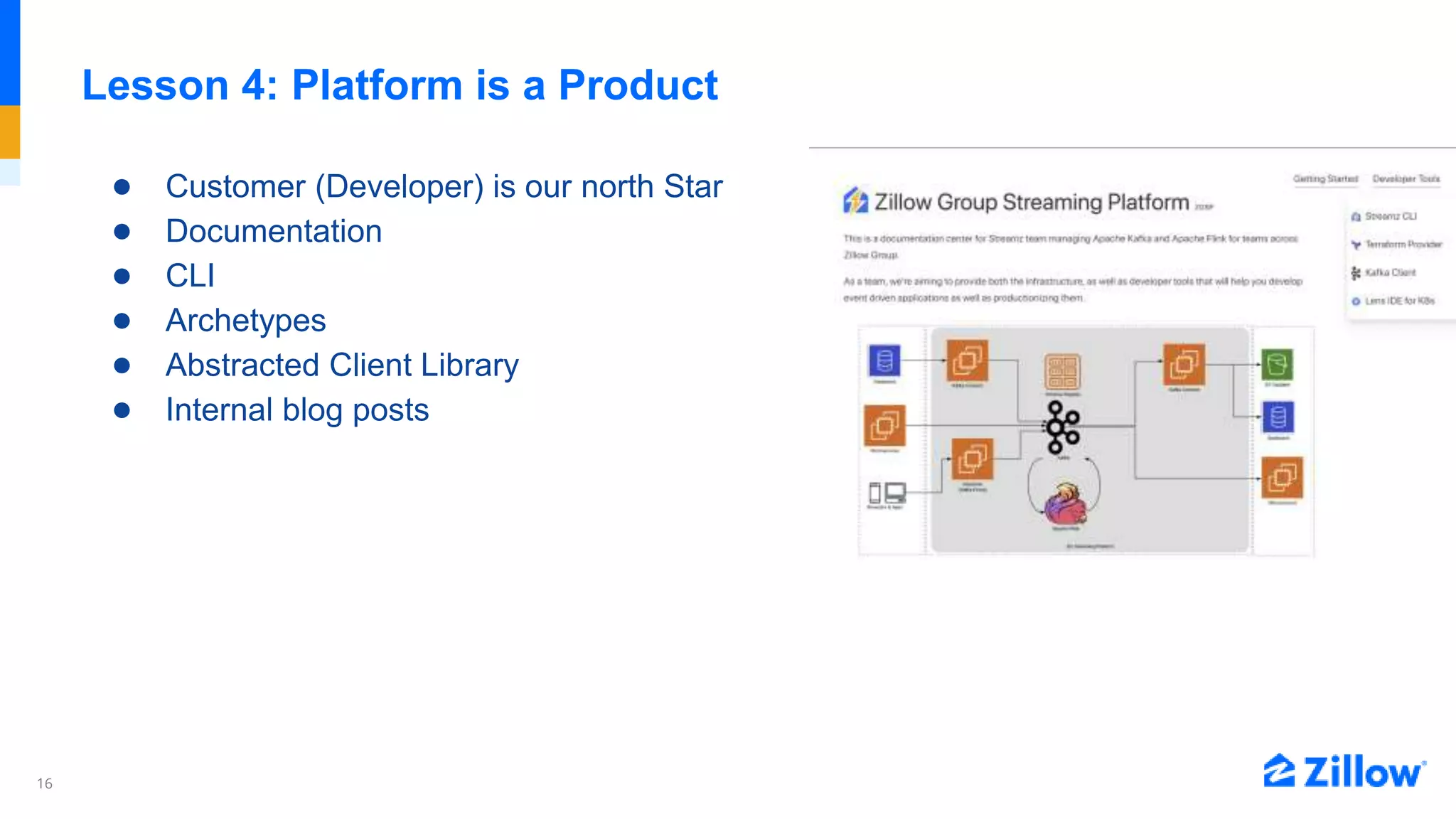Image resolution: width=1456 pixels, height=819 pixels.
Task: Click the Zillow logo at the slide's bottom
Action: (1344, 771)
